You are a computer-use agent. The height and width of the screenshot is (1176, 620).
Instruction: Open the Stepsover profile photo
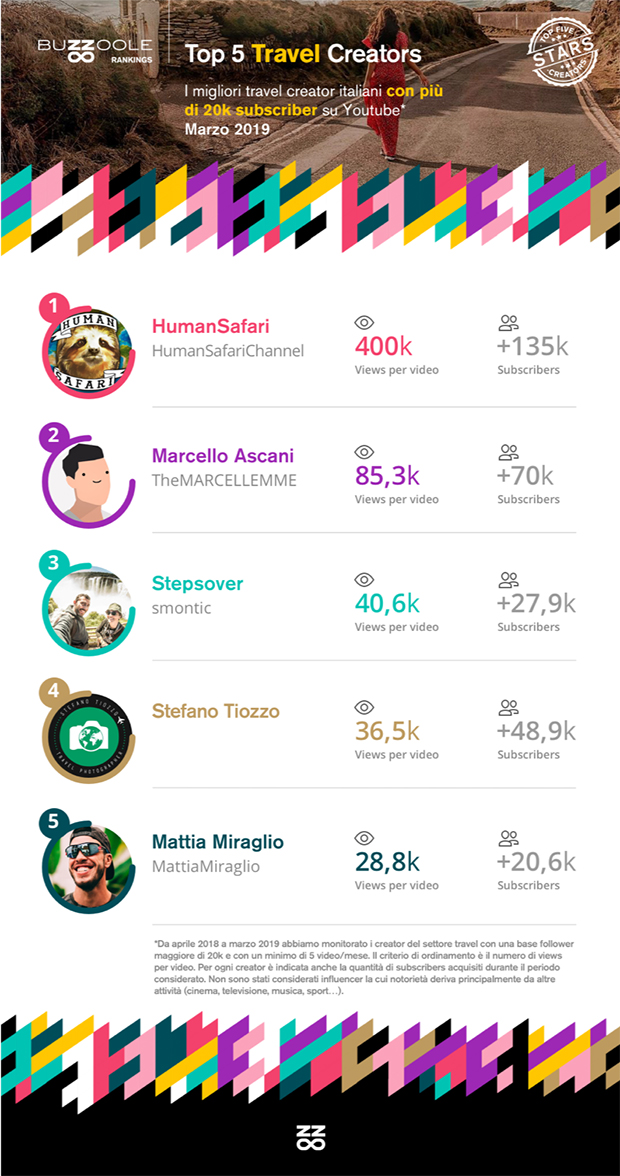point(88,607)
